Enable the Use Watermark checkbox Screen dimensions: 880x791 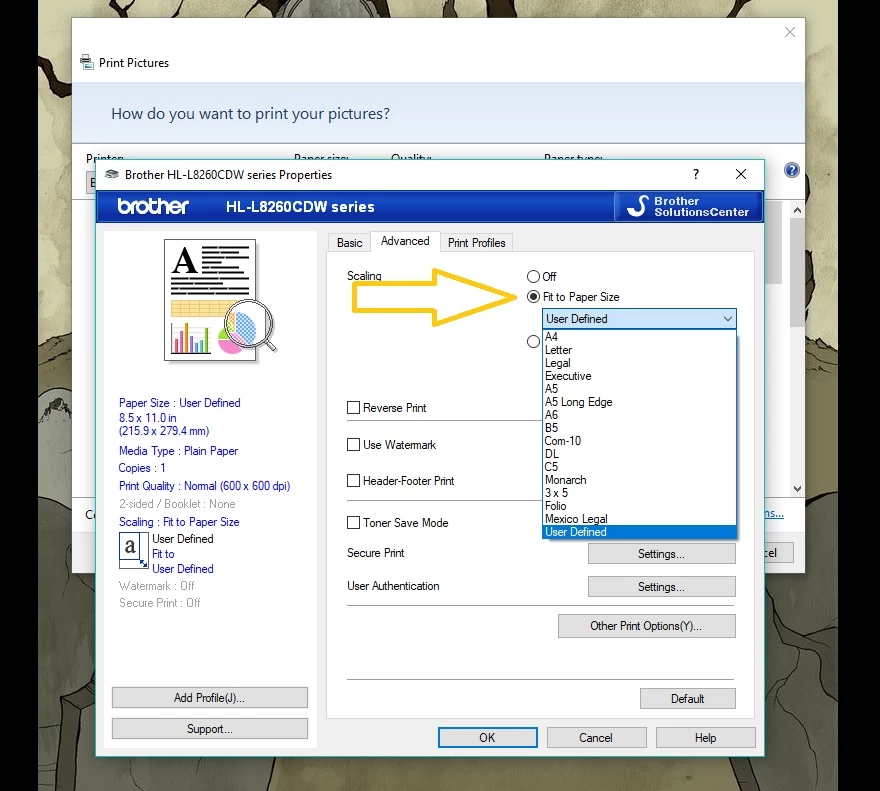pos(354,445)
